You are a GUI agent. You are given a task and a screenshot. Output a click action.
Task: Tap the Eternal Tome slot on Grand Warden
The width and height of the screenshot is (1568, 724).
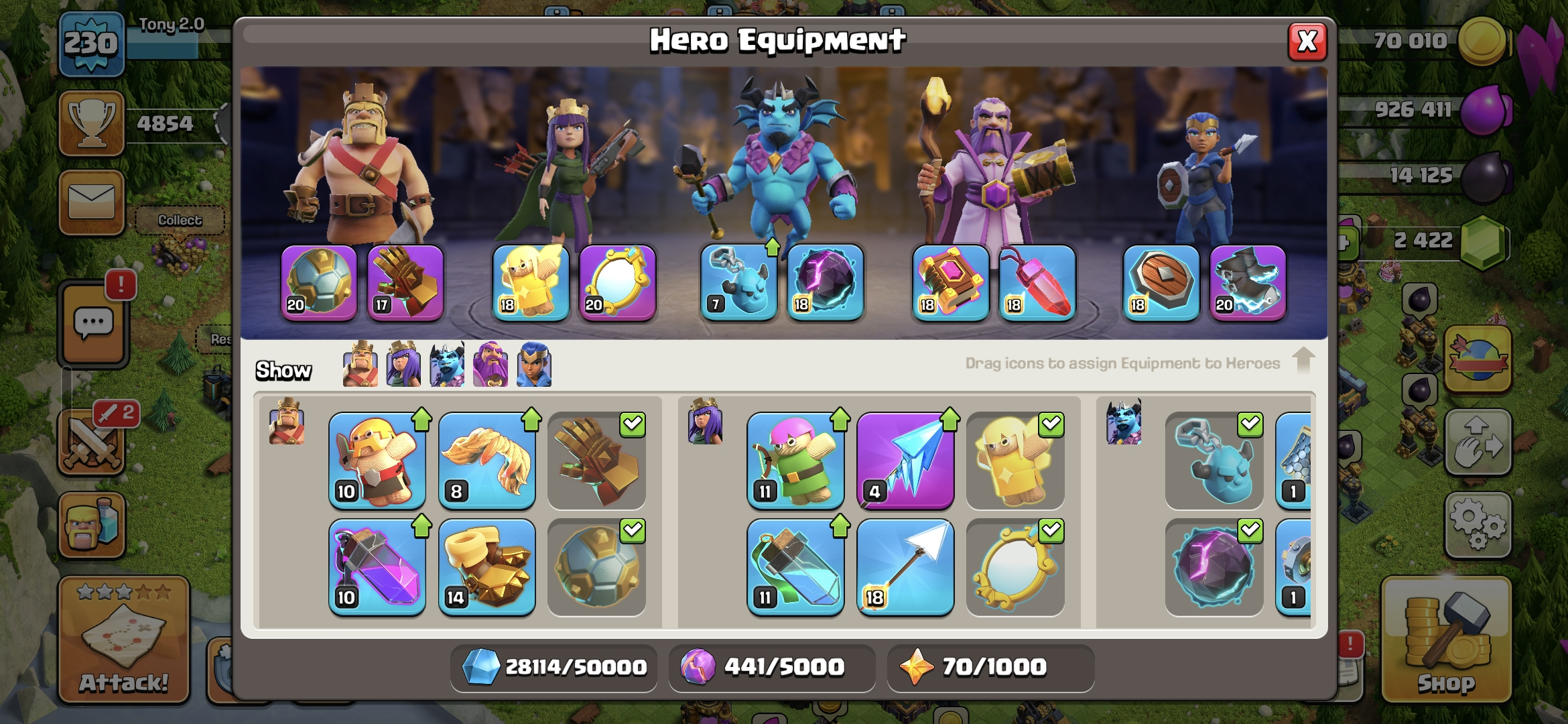click(950, 283)
